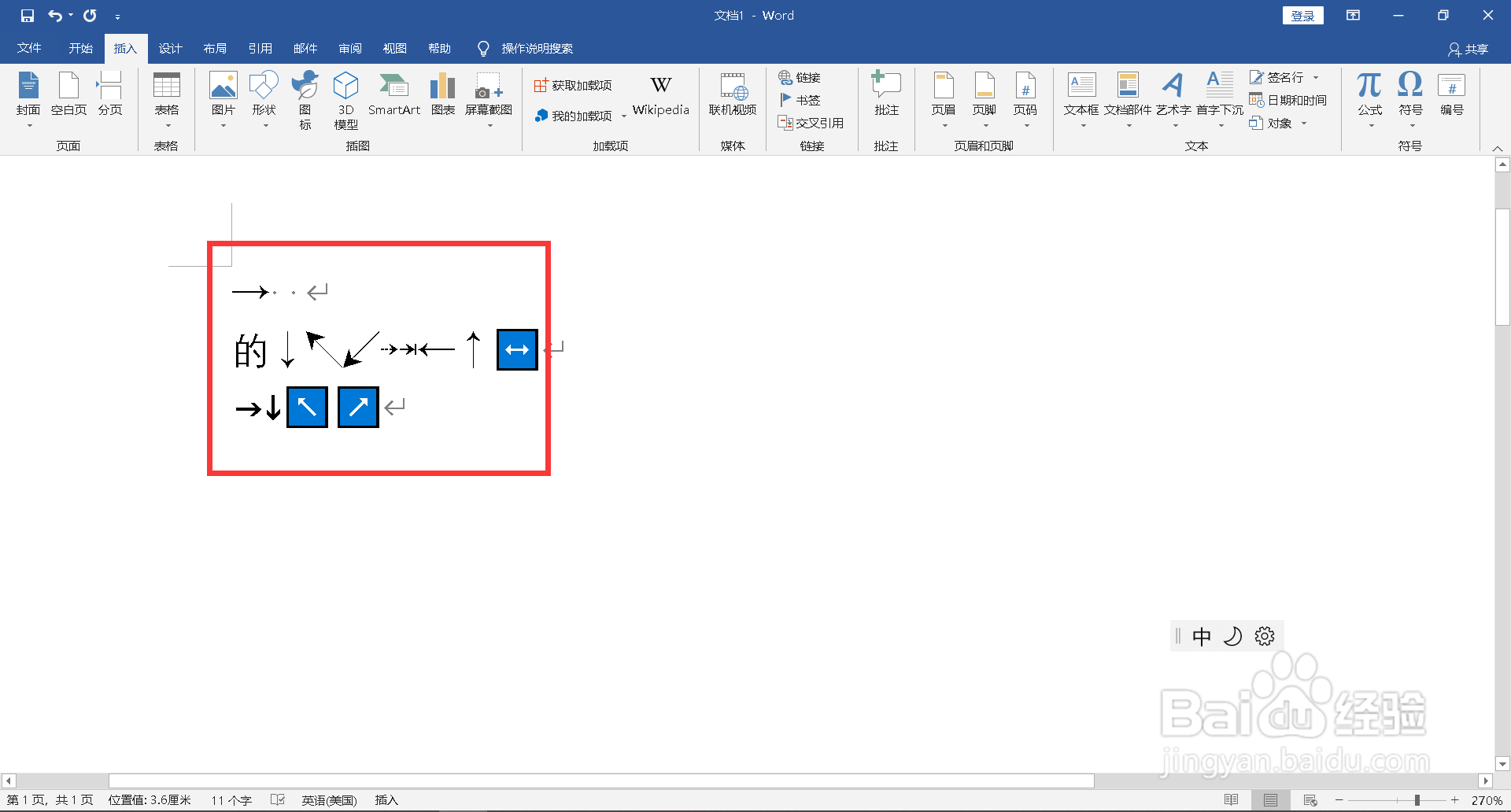This screenshot has height=812, width=1511.
Task: Click zoom in plus button
Action: [x=1455, y=800]
